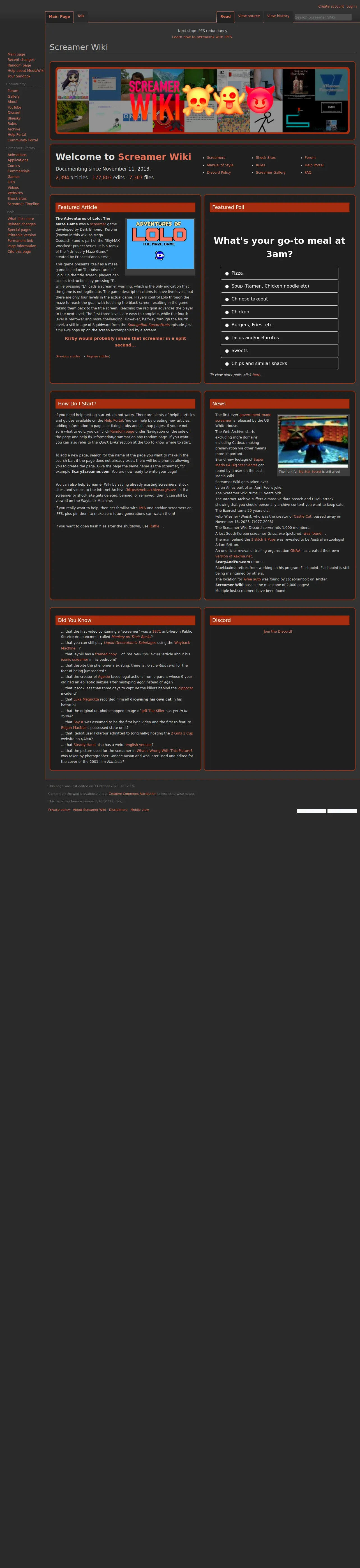Pick the Chinese takeout radio button
Image resolution: width=360 pixels, height=1568 pixels.
point(279,299)
